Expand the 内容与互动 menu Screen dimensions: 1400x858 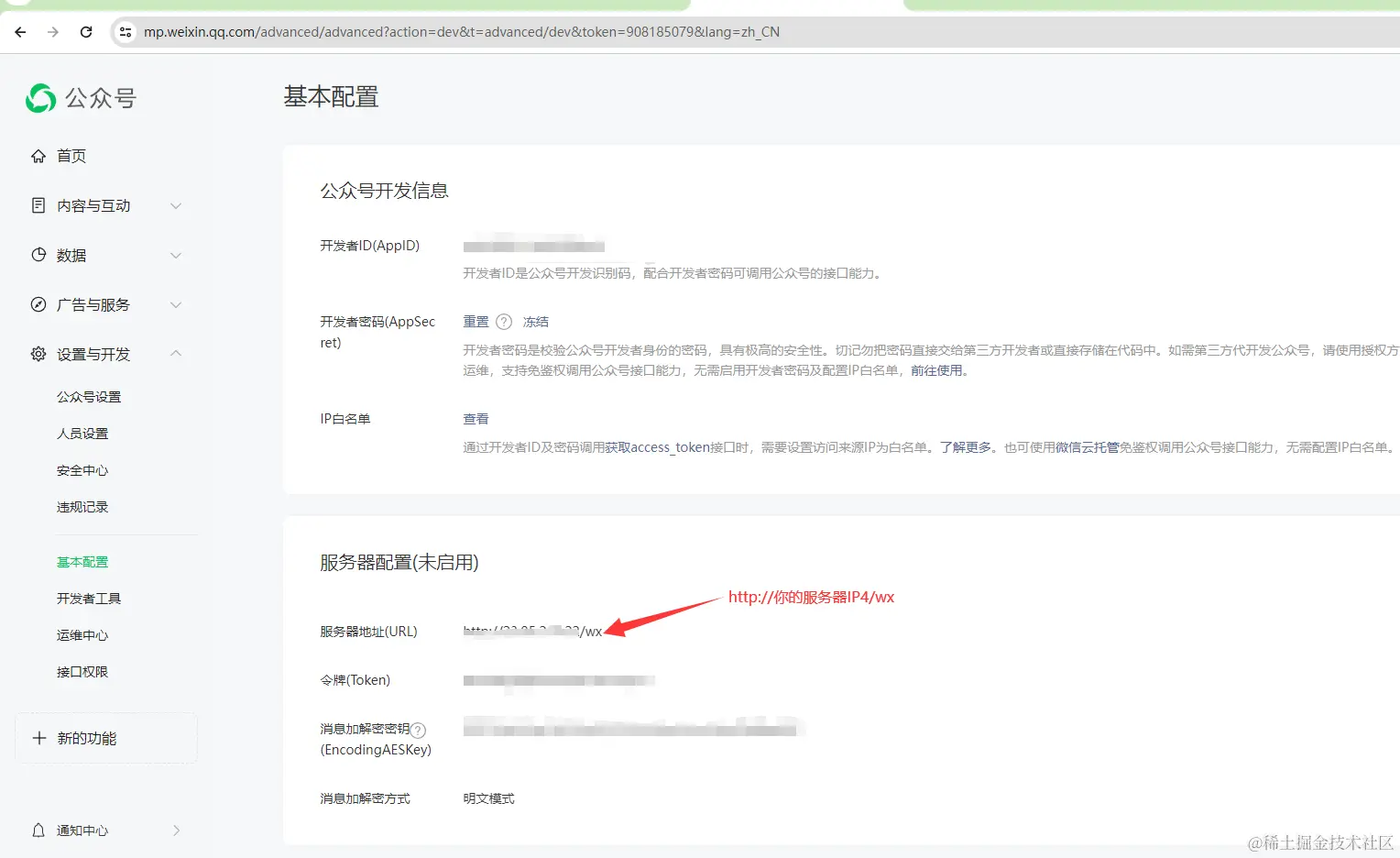[175, 205]
